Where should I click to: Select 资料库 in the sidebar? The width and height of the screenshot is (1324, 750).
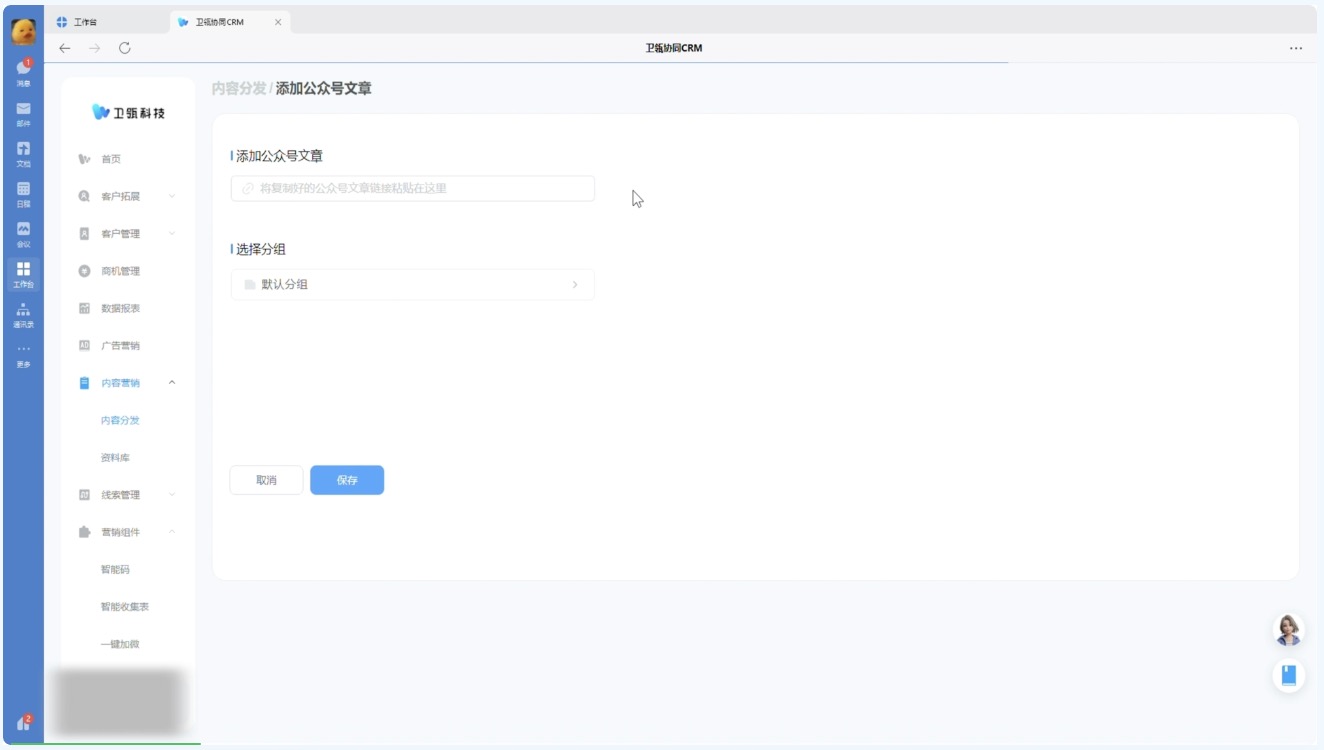pos(115,458)
